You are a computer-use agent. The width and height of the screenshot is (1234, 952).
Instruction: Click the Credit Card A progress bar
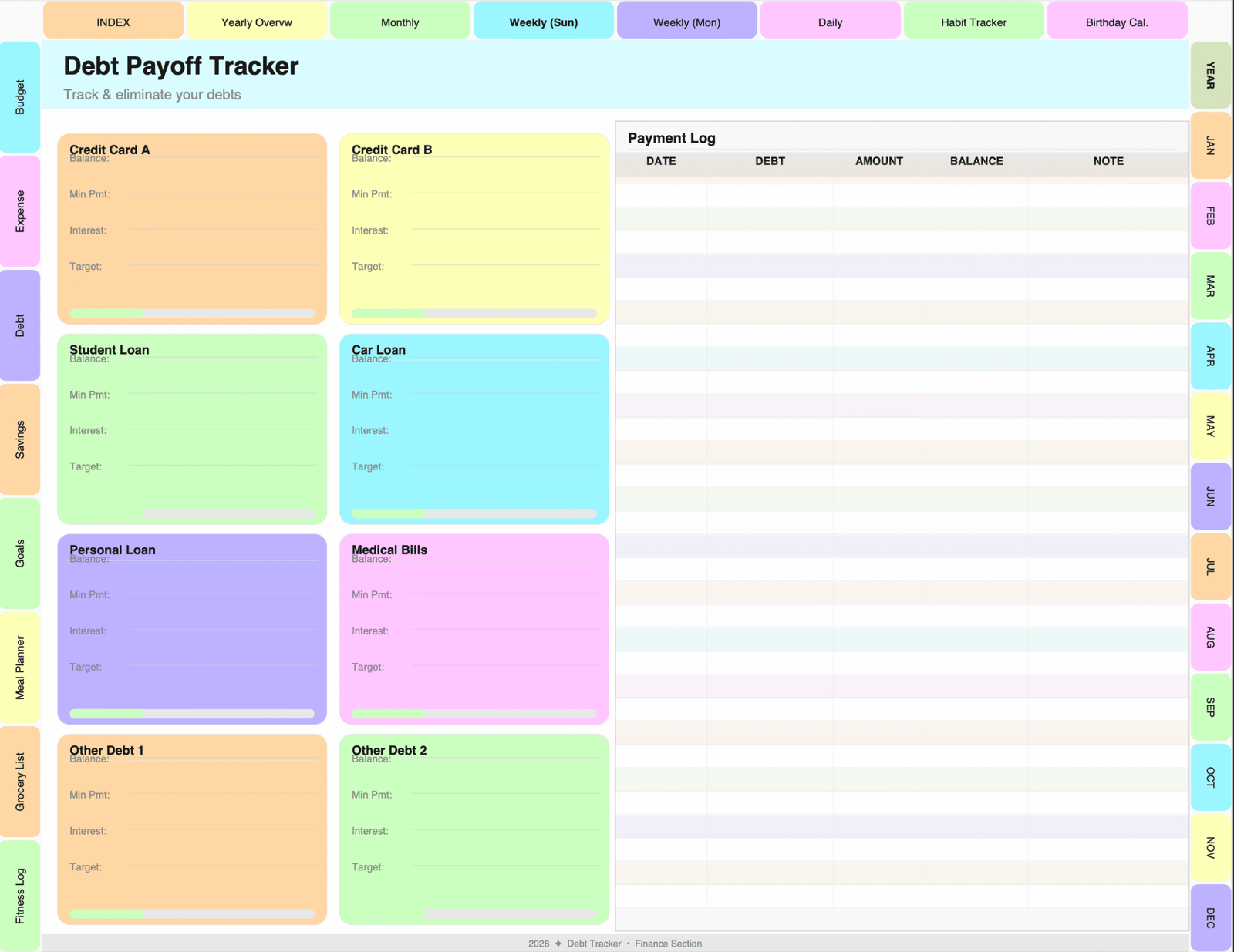[192, 314]
